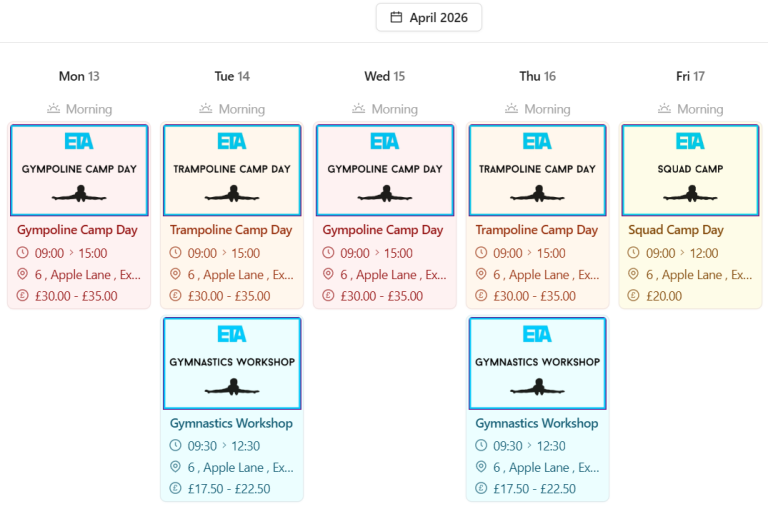
Task: Open Tuesday's Gymnastics Workshop banner image
Action: (232, 362)
